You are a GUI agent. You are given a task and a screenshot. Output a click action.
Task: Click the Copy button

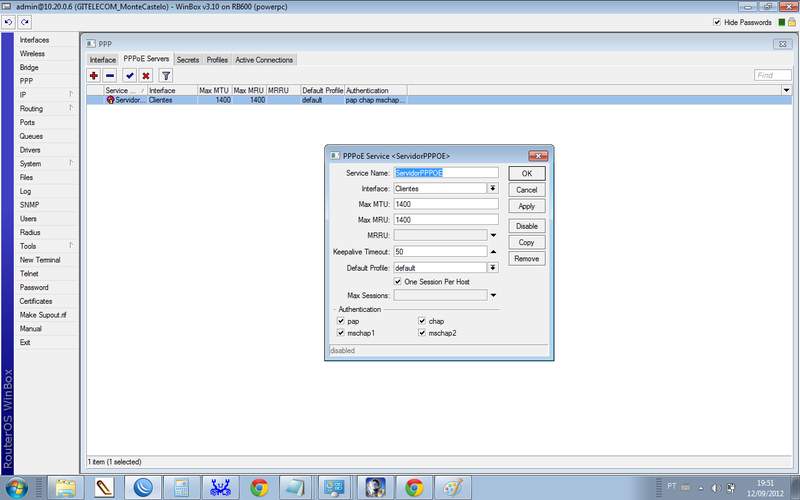527,242
